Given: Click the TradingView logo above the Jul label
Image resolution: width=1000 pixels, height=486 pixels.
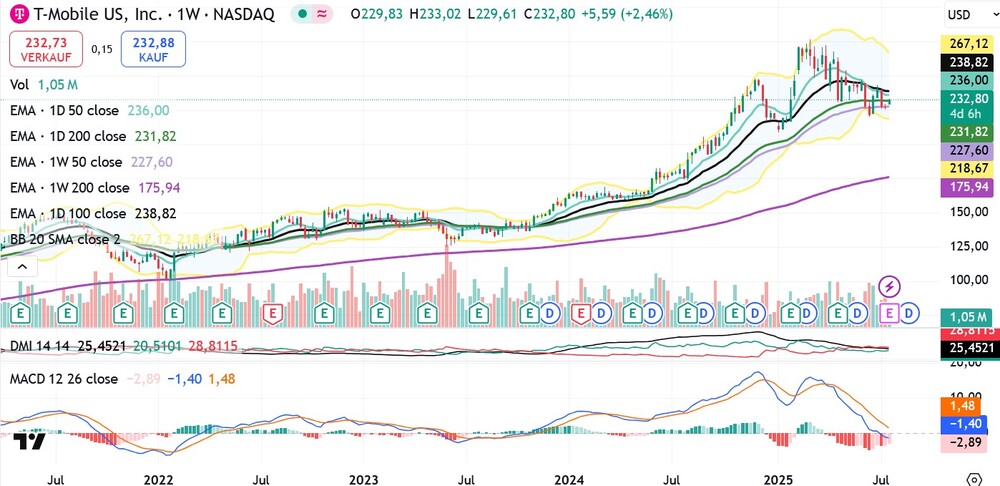Looking at the screenshot, I should point(29,441).
